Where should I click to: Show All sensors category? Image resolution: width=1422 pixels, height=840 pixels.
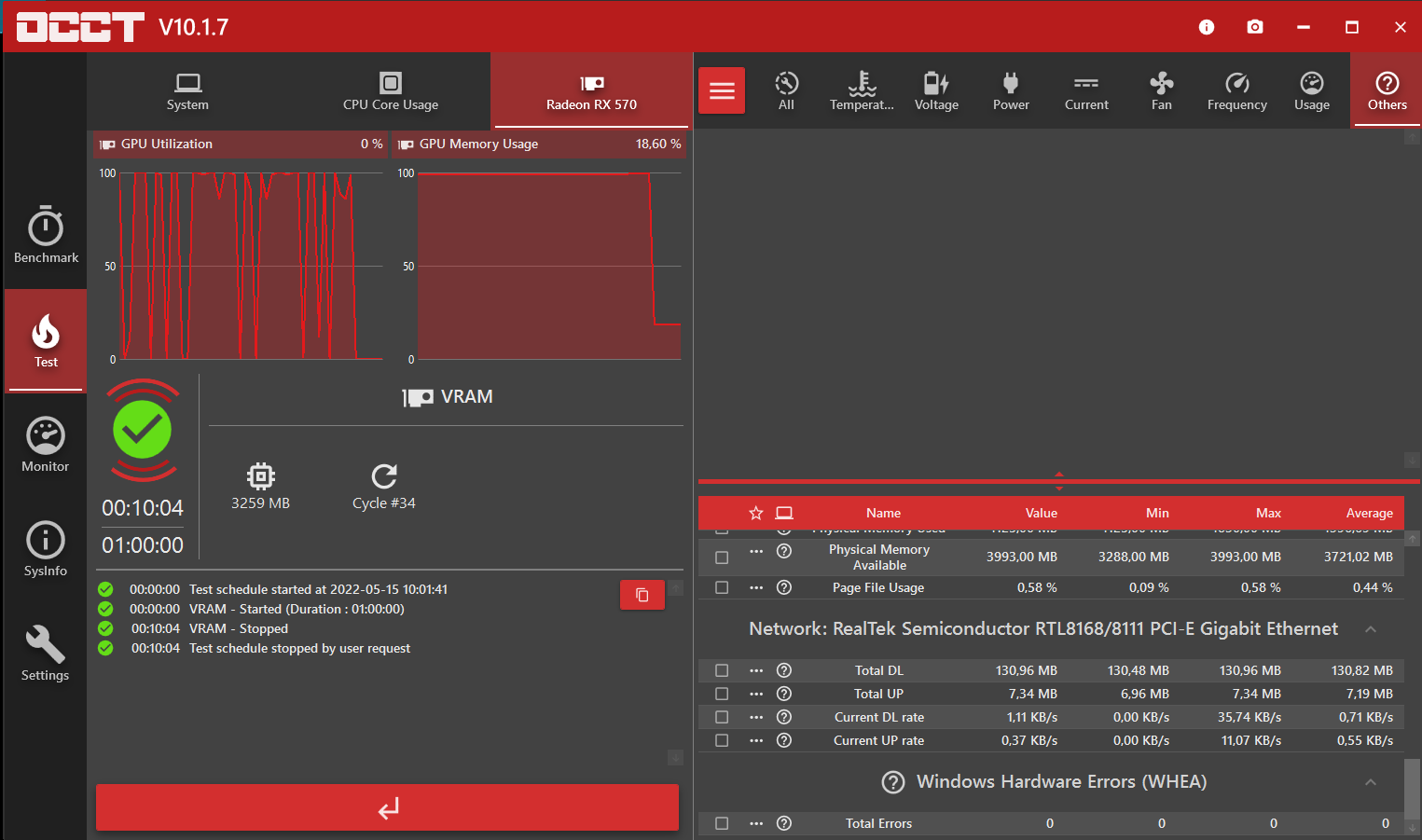[786, 90]
